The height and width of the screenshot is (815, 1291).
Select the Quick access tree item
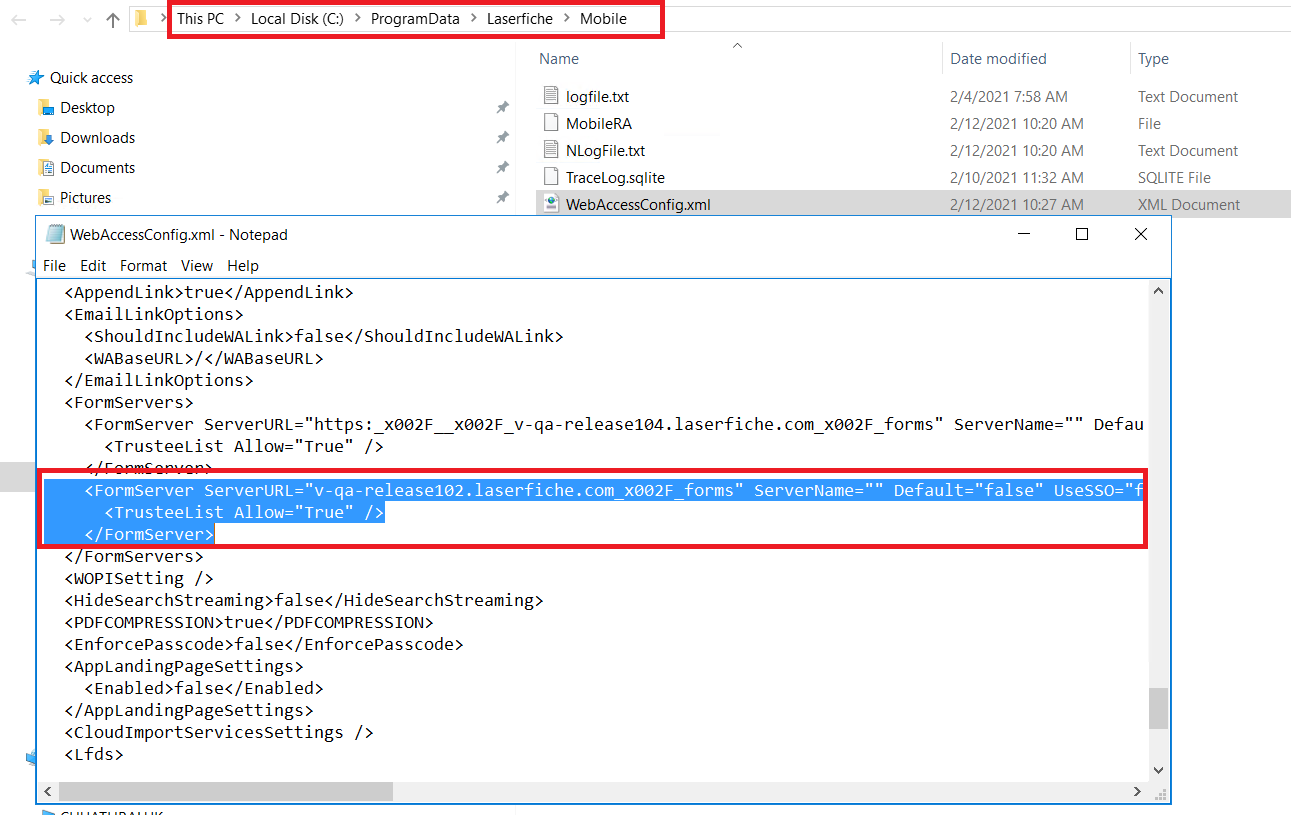click(91, 77)
